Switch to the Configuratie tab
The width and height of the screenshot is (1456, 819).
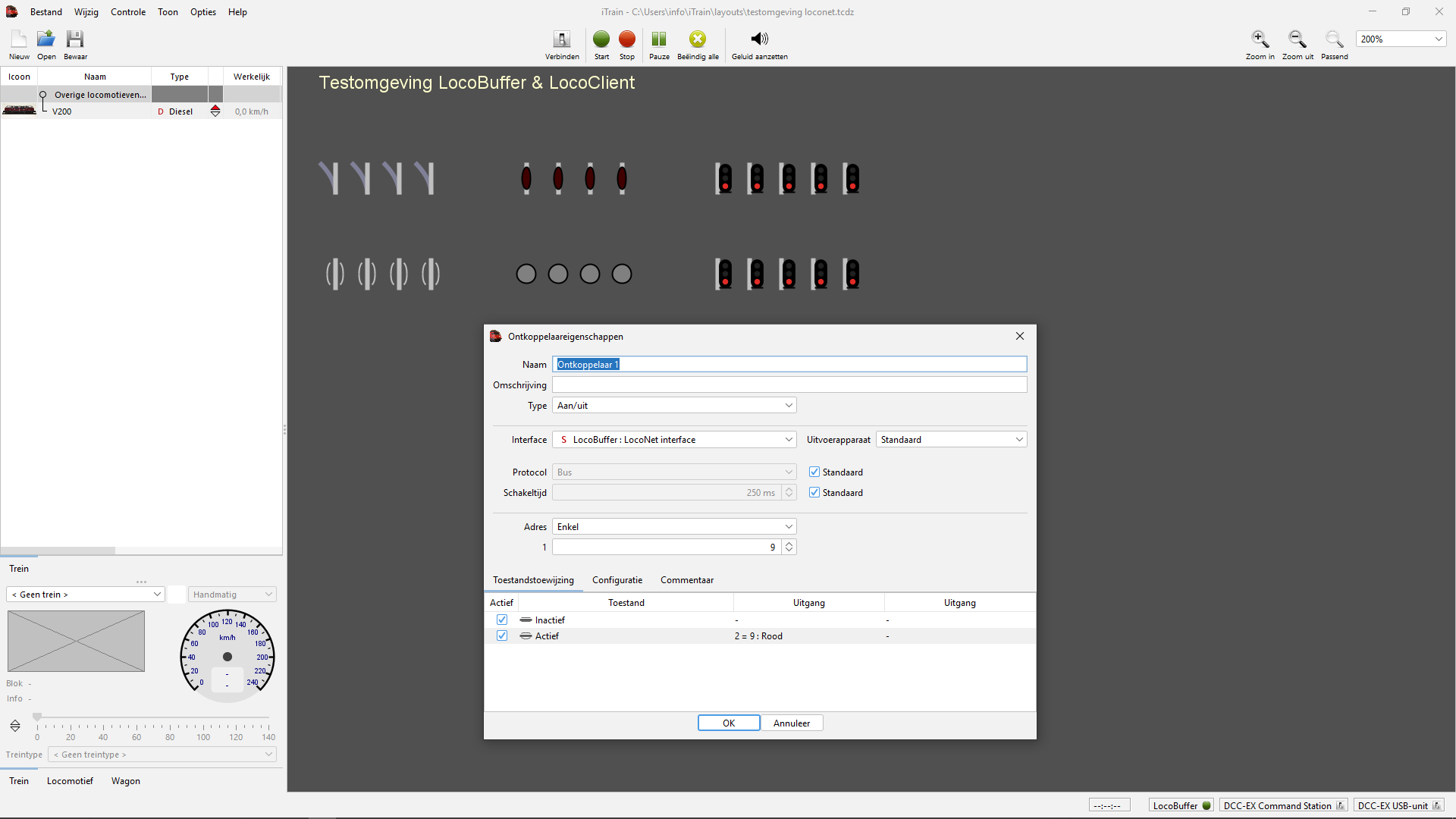click(x=617, y=580)
